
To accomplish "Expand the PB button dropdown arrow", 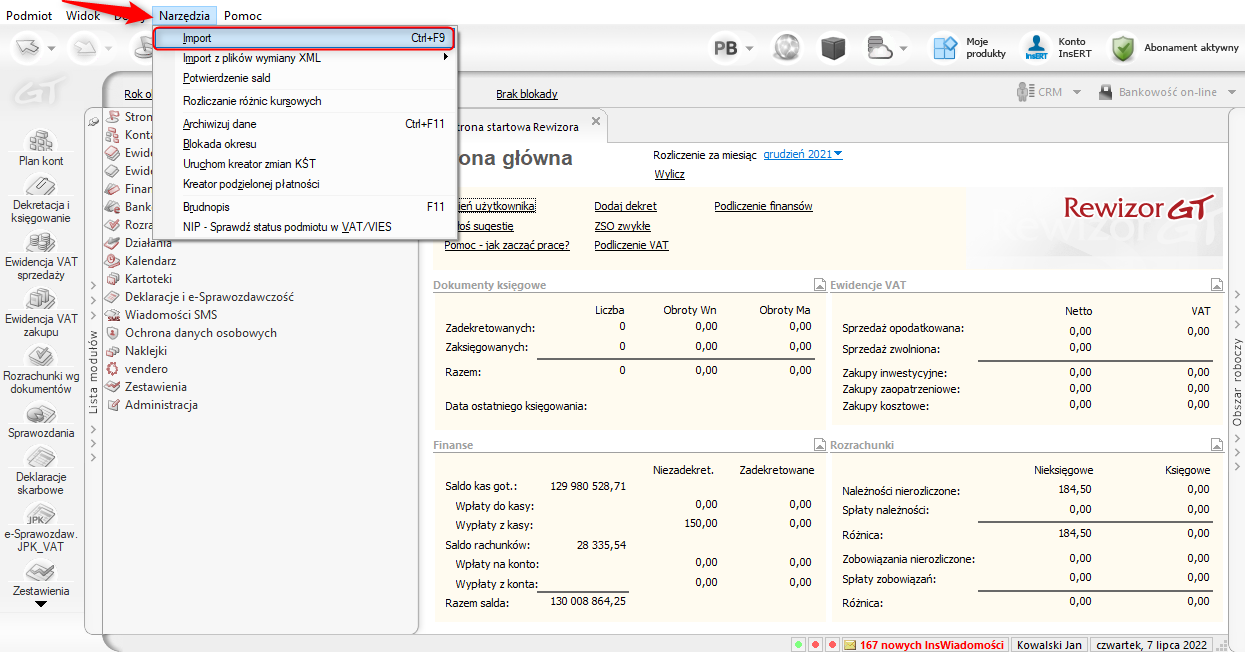I will coord(750,48).
